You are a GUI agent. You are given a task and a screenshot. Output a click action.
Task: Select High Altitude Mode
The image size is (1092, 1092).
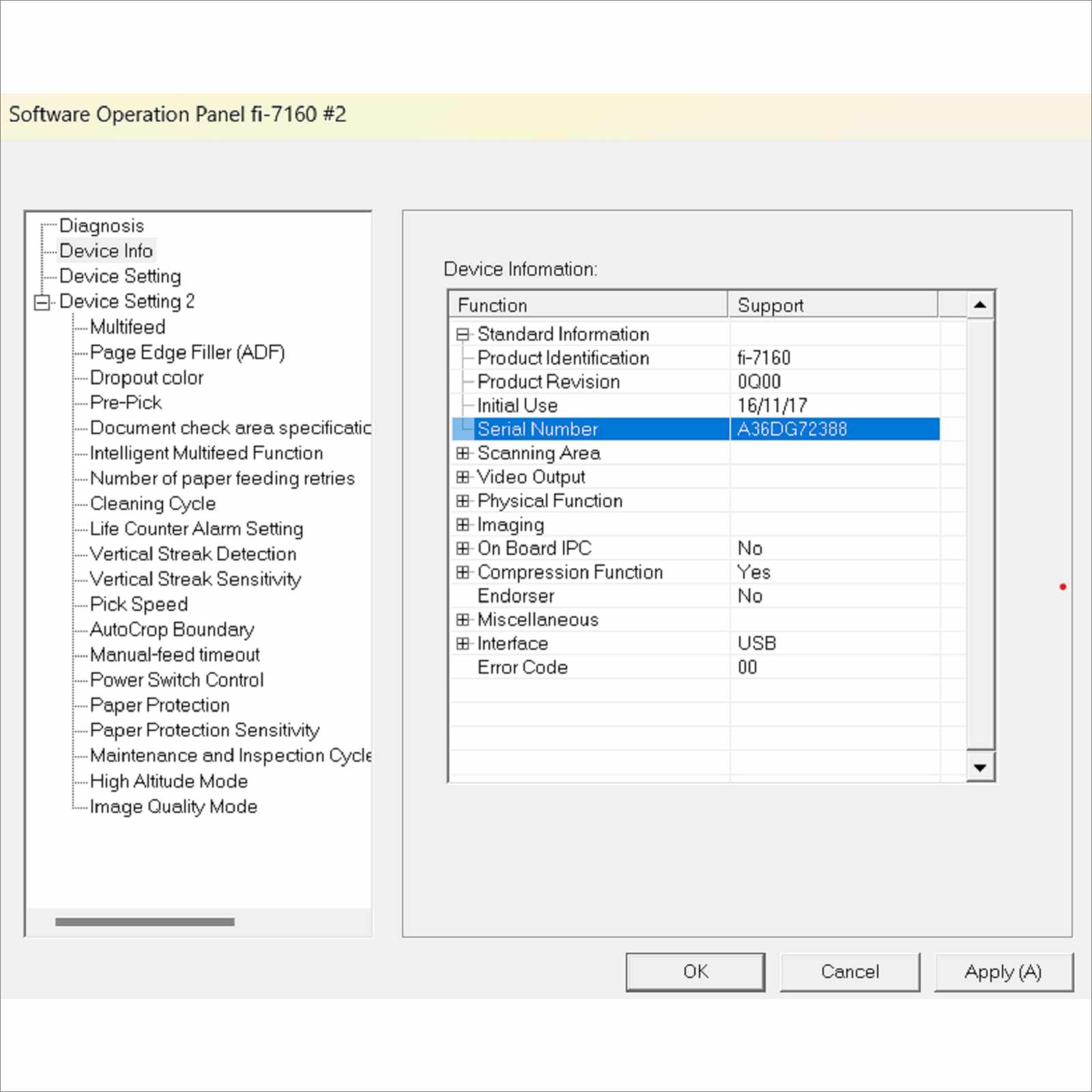169,781
